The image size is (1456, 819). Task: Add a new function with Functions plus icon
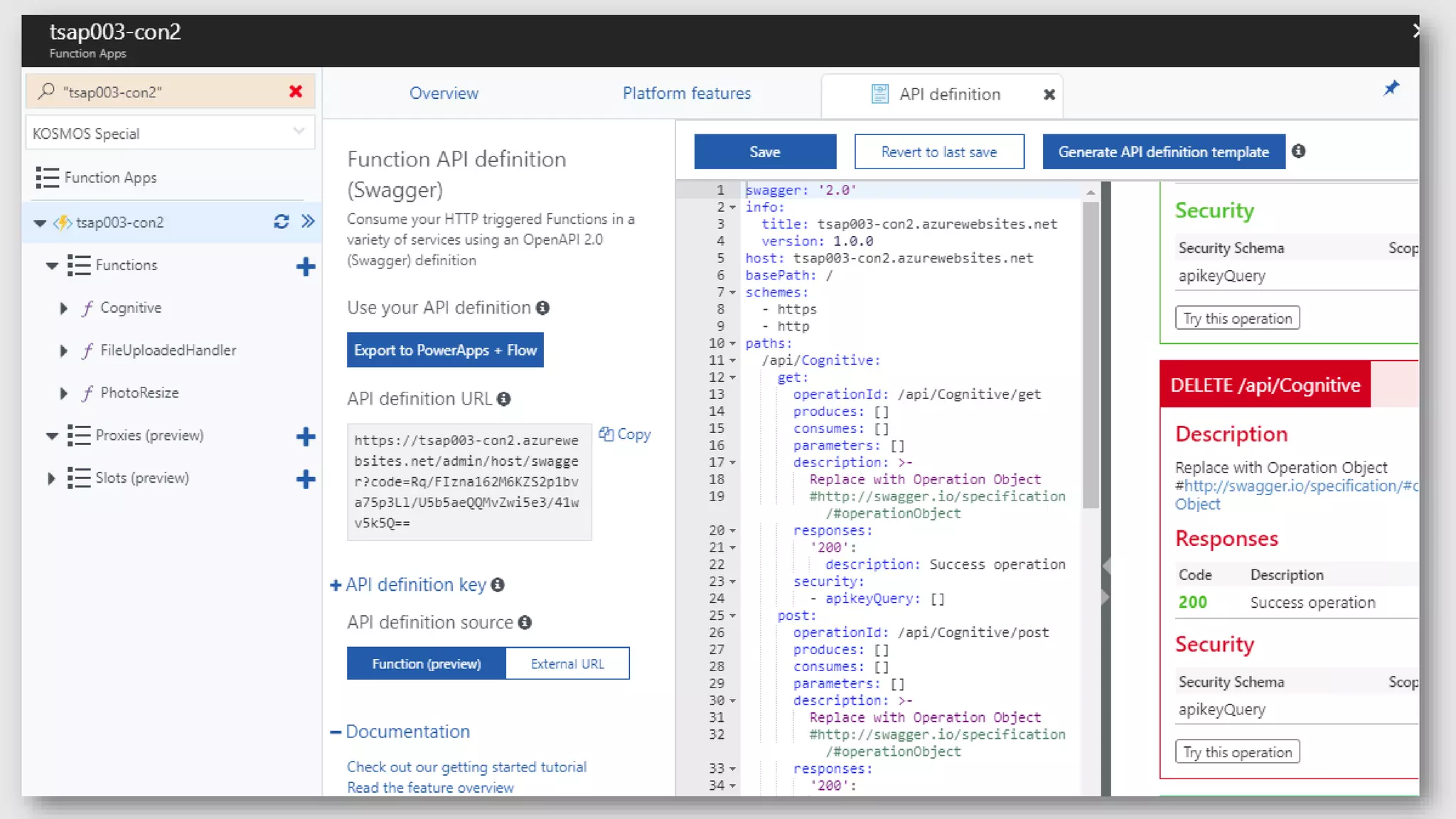pos(305,267)
